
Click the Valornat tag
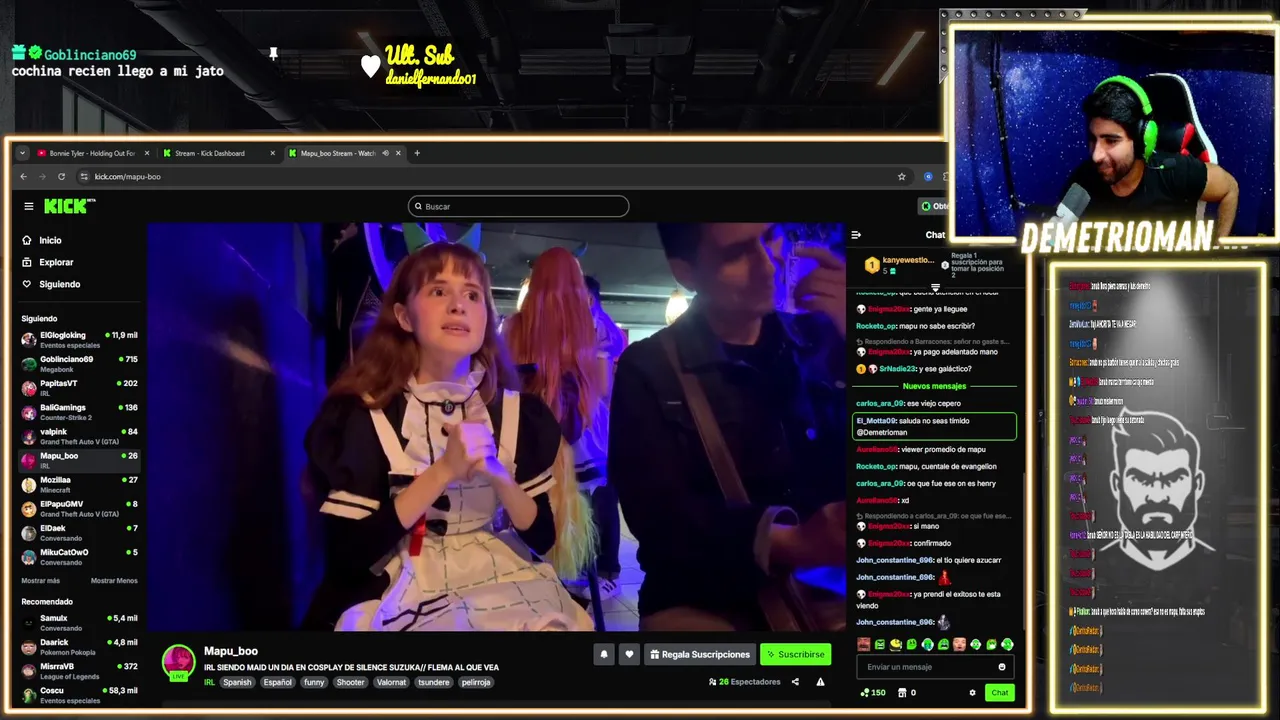(x=391, y=682)
